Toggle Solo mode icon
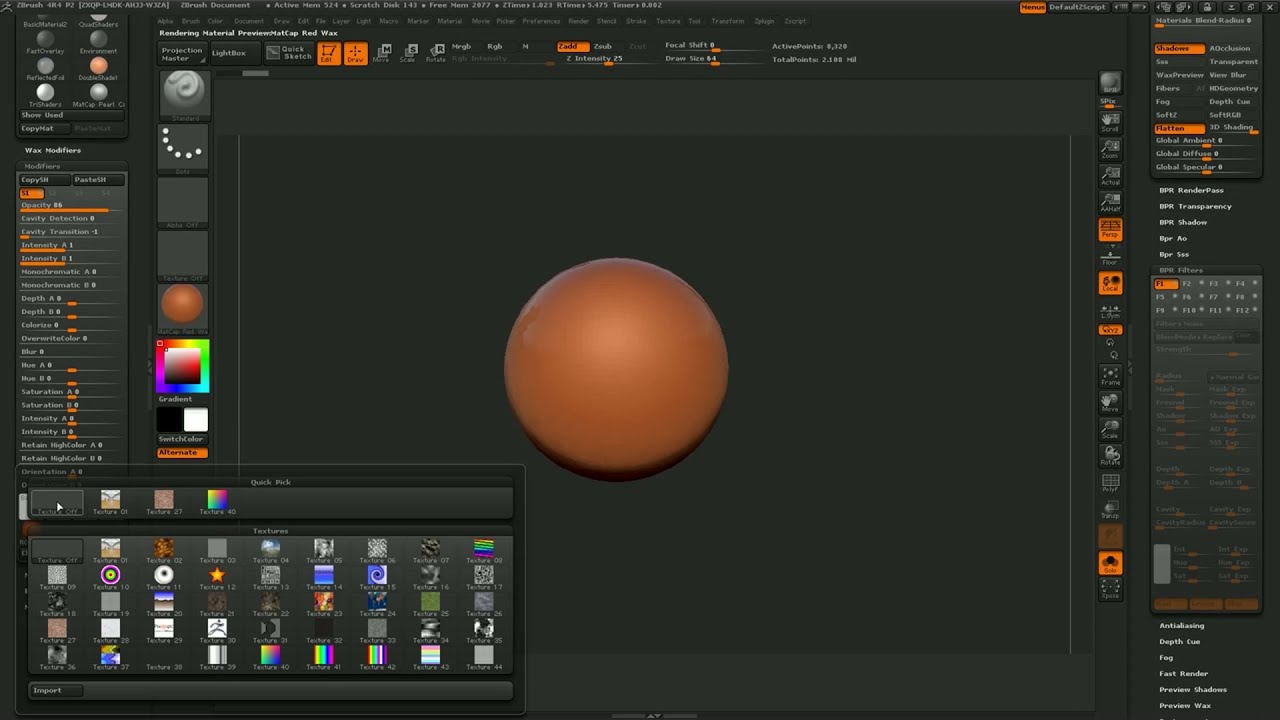This screenshot has height=720, width=1280. [x=1110, y=564]
